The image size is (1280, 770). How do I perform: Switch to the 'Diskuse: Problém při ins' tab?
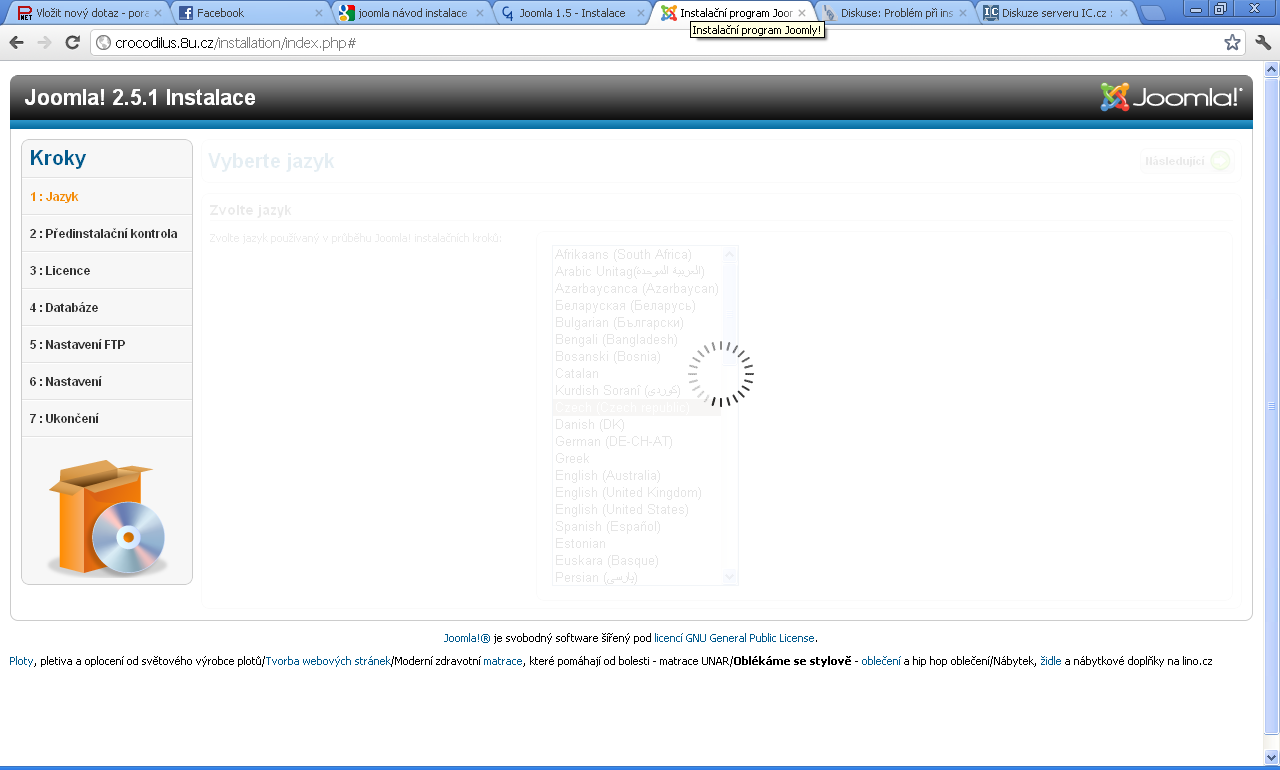coord(895,13)
